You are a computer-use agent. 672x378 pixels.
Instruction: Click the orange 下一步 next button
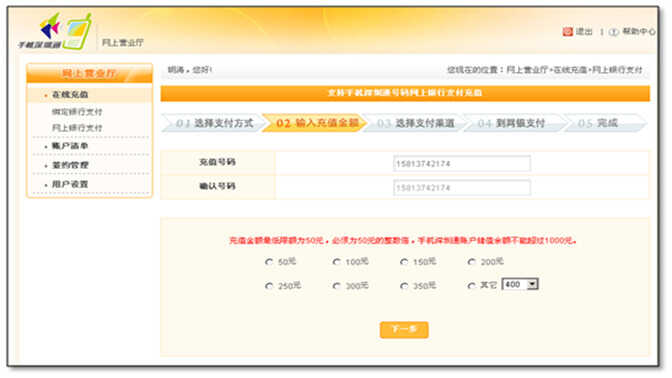pos(404,330)
